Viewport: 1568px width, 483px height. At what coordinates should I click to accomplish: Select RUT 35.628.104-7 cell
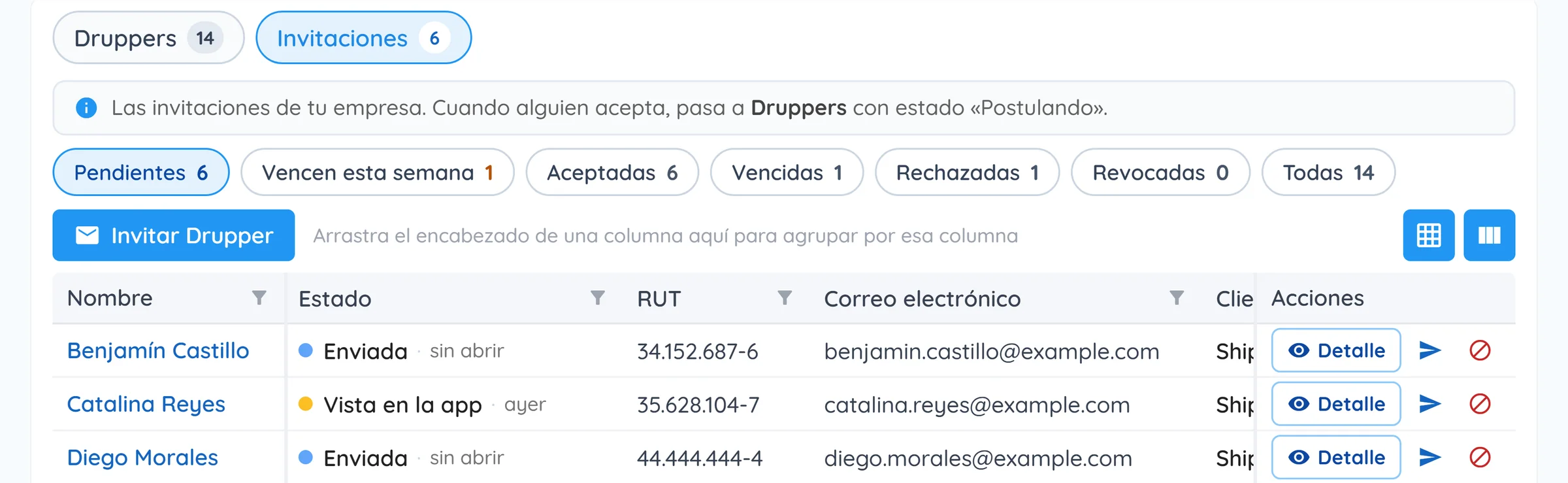click(698, 405)
